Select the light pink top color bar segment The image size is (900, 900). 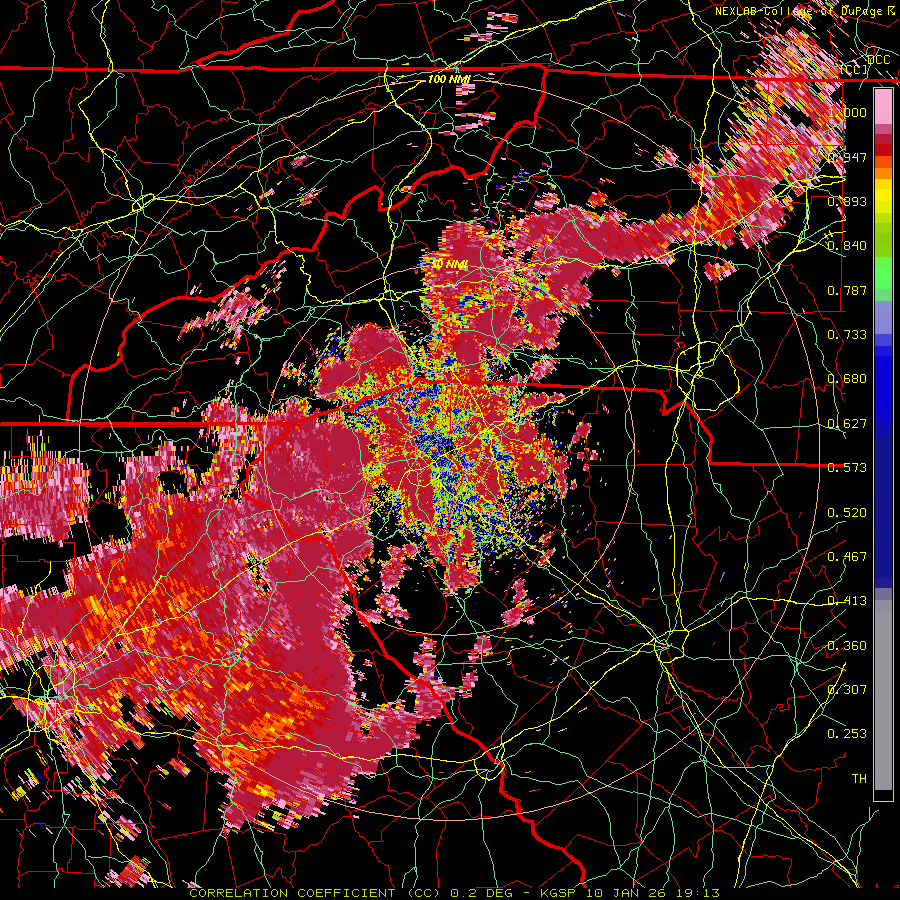[x=883, y=107]
